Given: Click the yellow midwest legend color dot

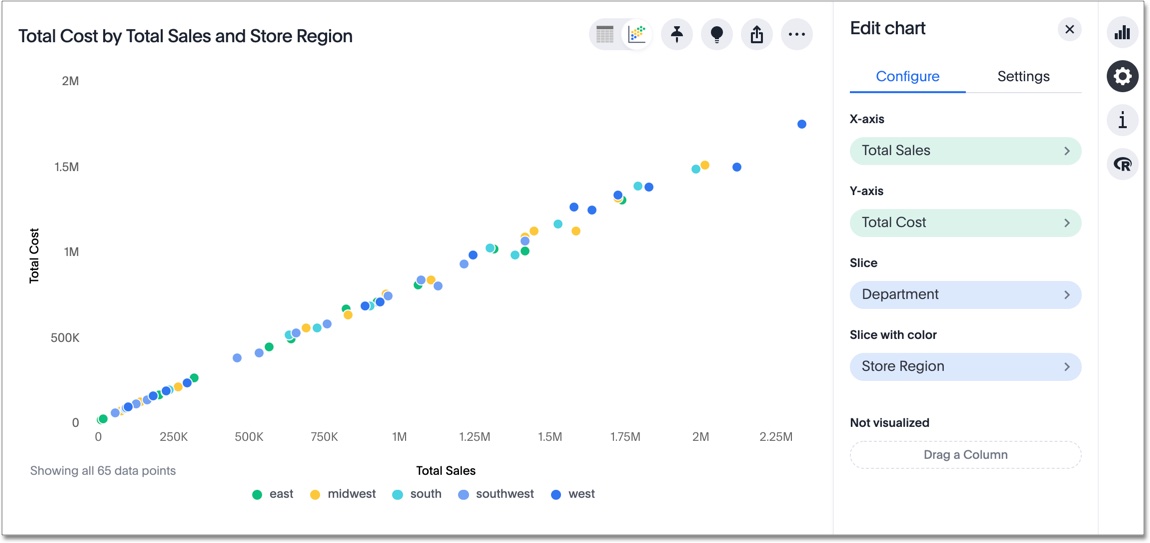Looking at the screenshot, I should point(315,495).
